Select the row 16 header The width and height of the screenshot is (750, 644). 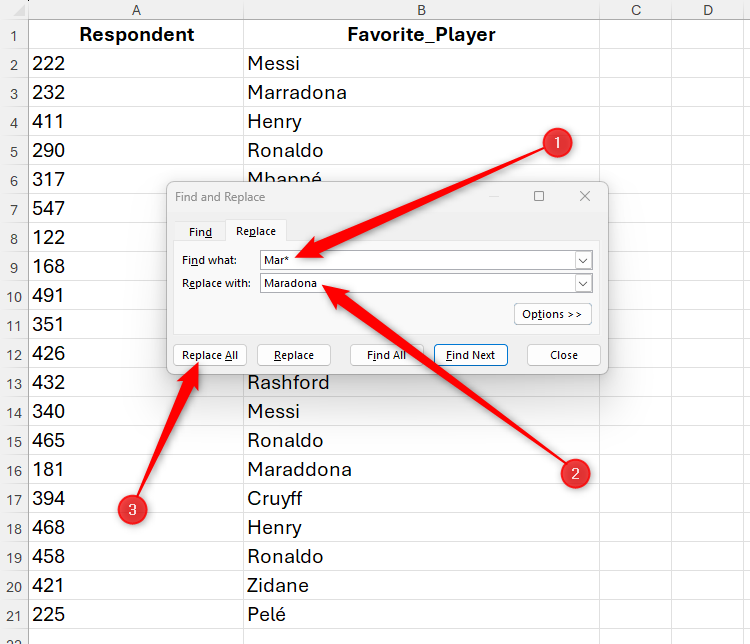coord(14,469)
